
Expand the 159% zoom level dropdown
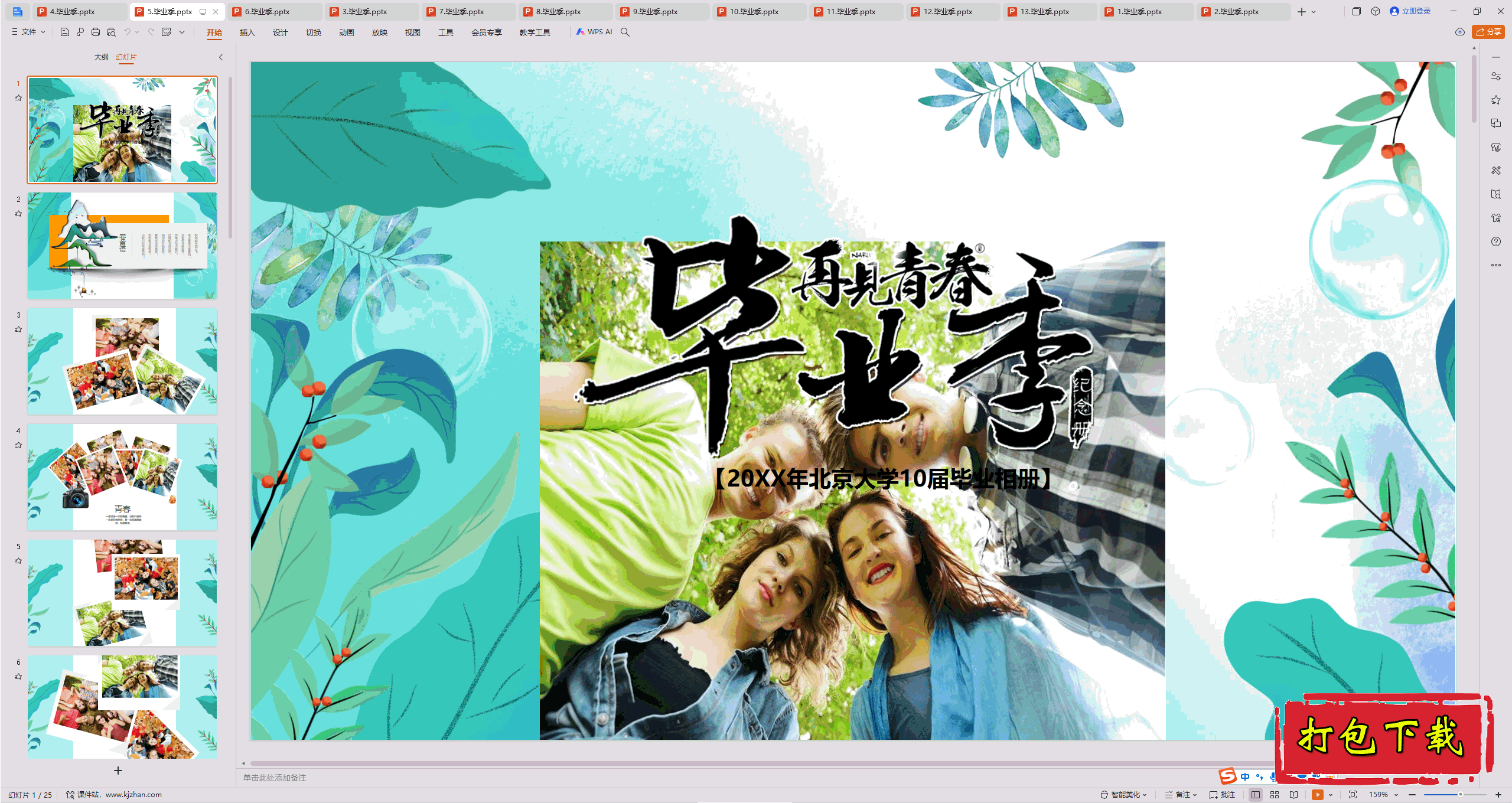click(x=1396, y=795)
